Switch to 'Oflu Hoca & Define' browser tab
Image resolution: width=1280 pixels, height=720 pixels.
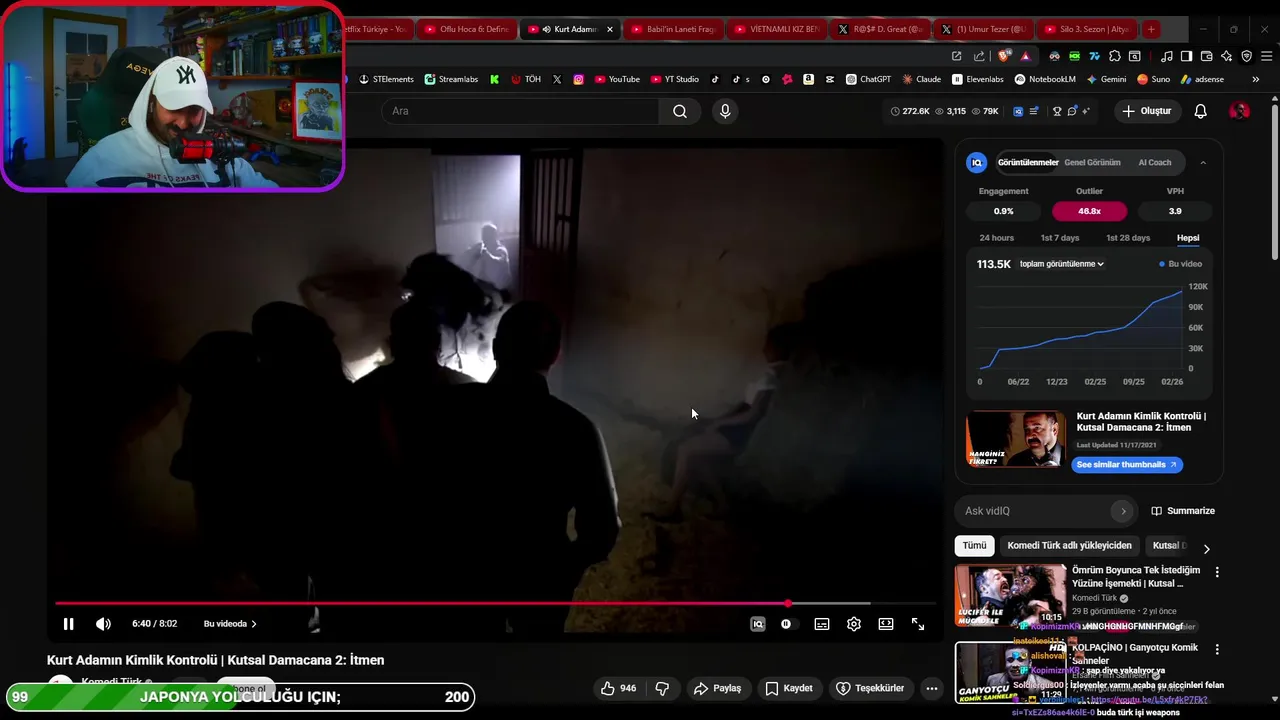pos(468,29)
